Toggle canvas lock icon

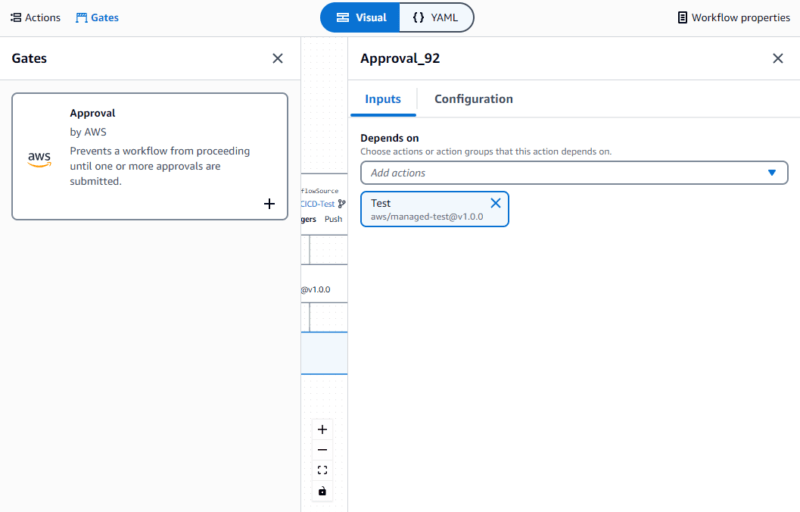tap(322, 491)
